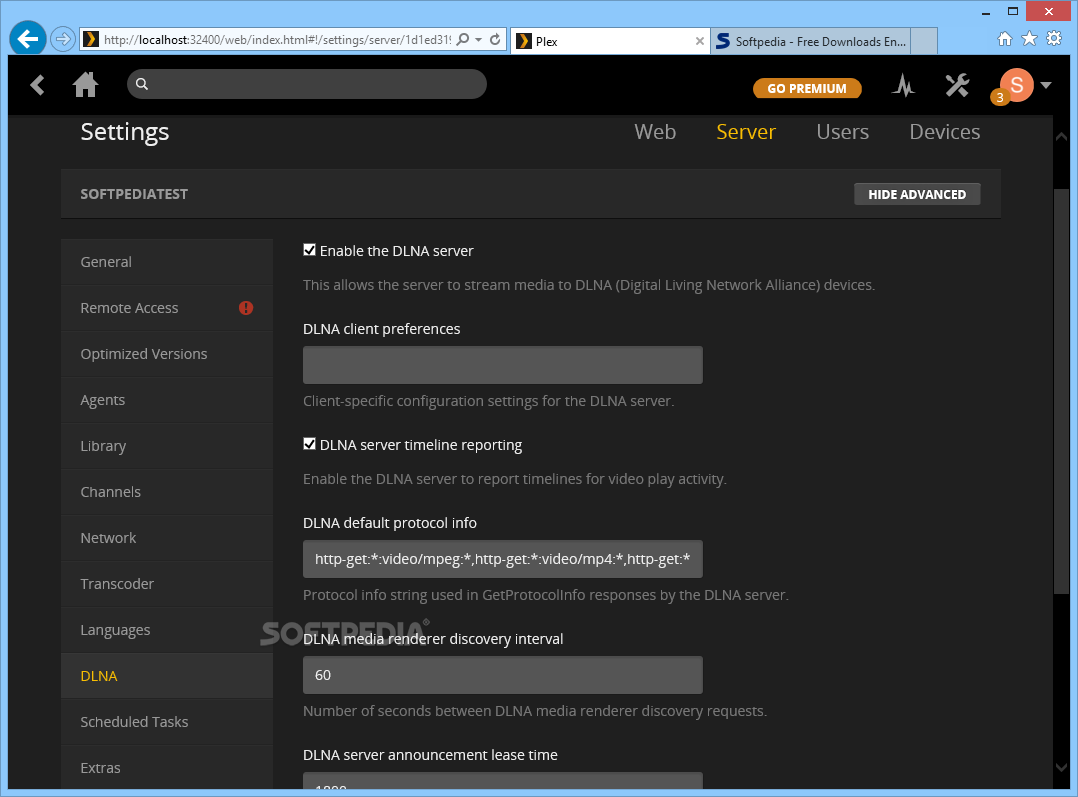Click the Settings page heading
The width and height of the screenshot is (1078, 797).
(x=124, y=132)
